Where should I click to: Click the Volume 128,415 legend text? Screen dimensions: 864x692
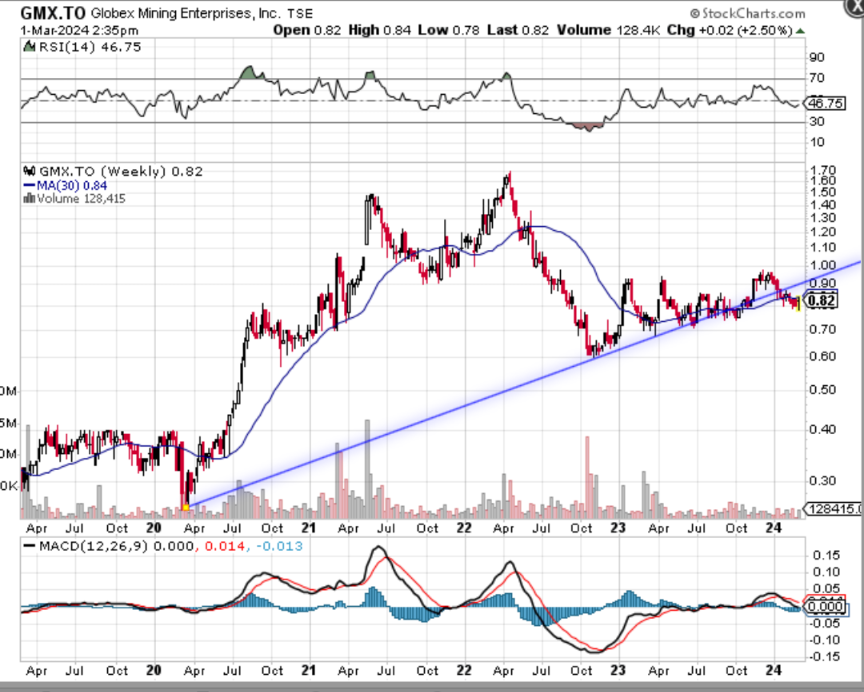[x=81, y=198]
